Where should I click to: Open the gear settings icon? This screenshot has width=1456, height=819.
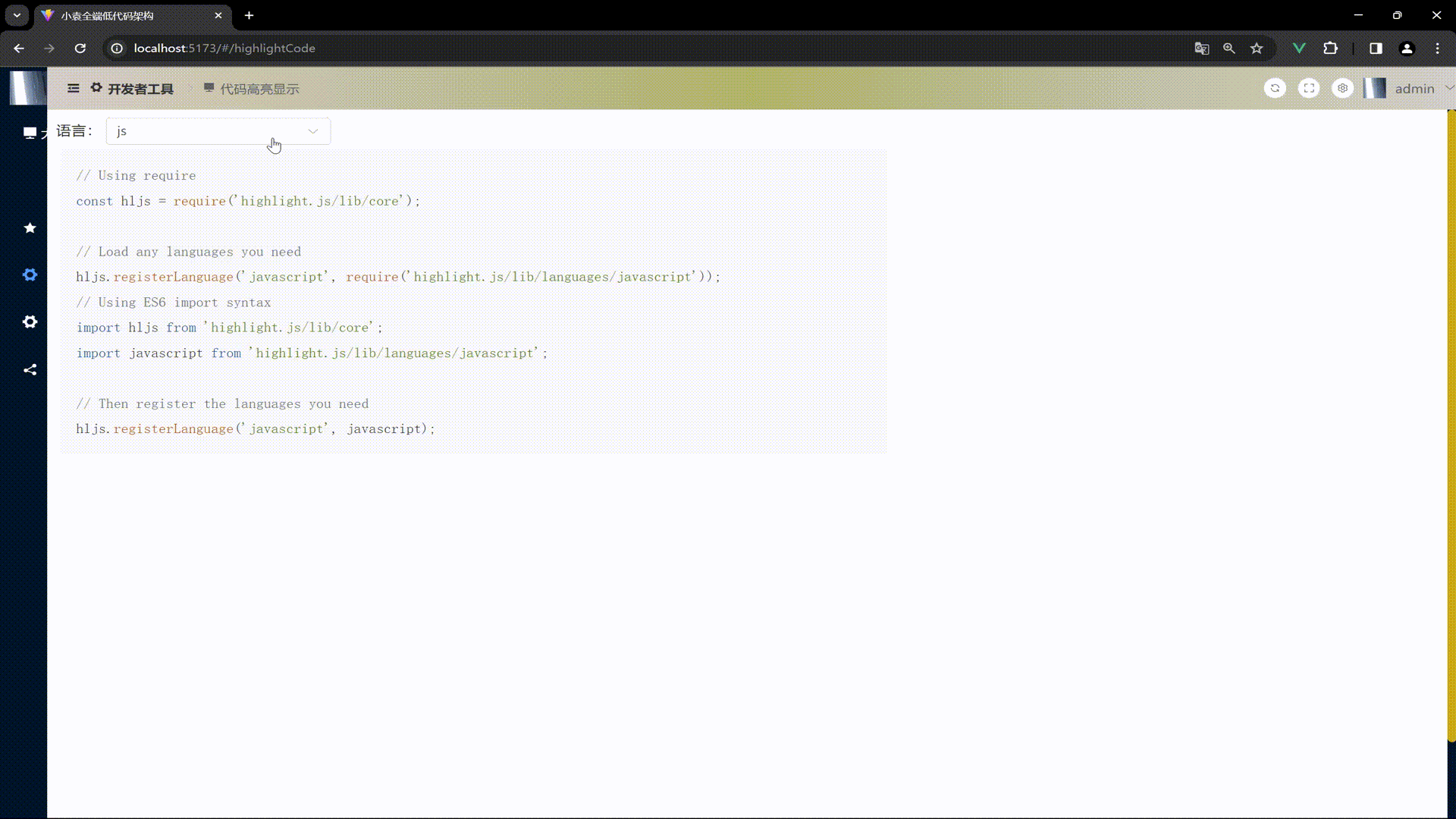click(x=1343, y=88)
